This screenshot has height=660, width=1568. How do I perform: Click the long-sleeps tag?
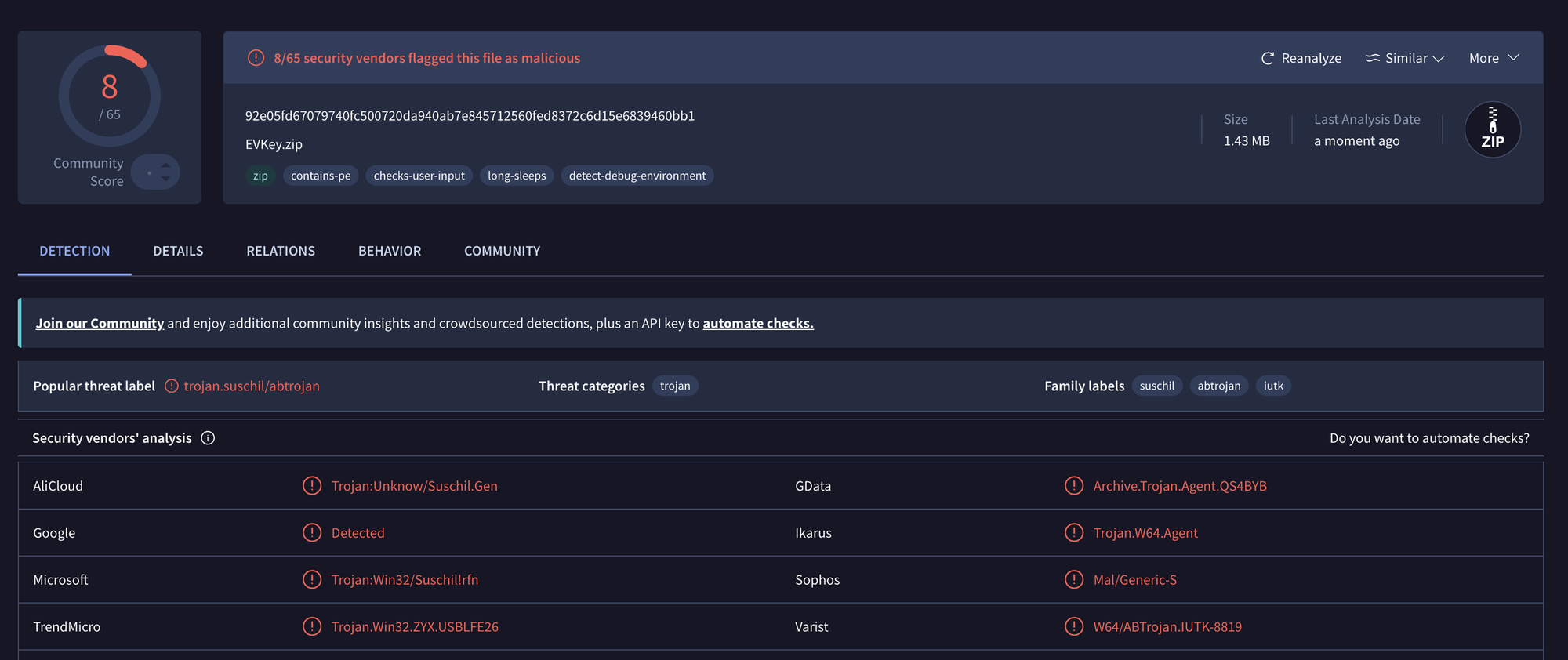pos(517,176)
